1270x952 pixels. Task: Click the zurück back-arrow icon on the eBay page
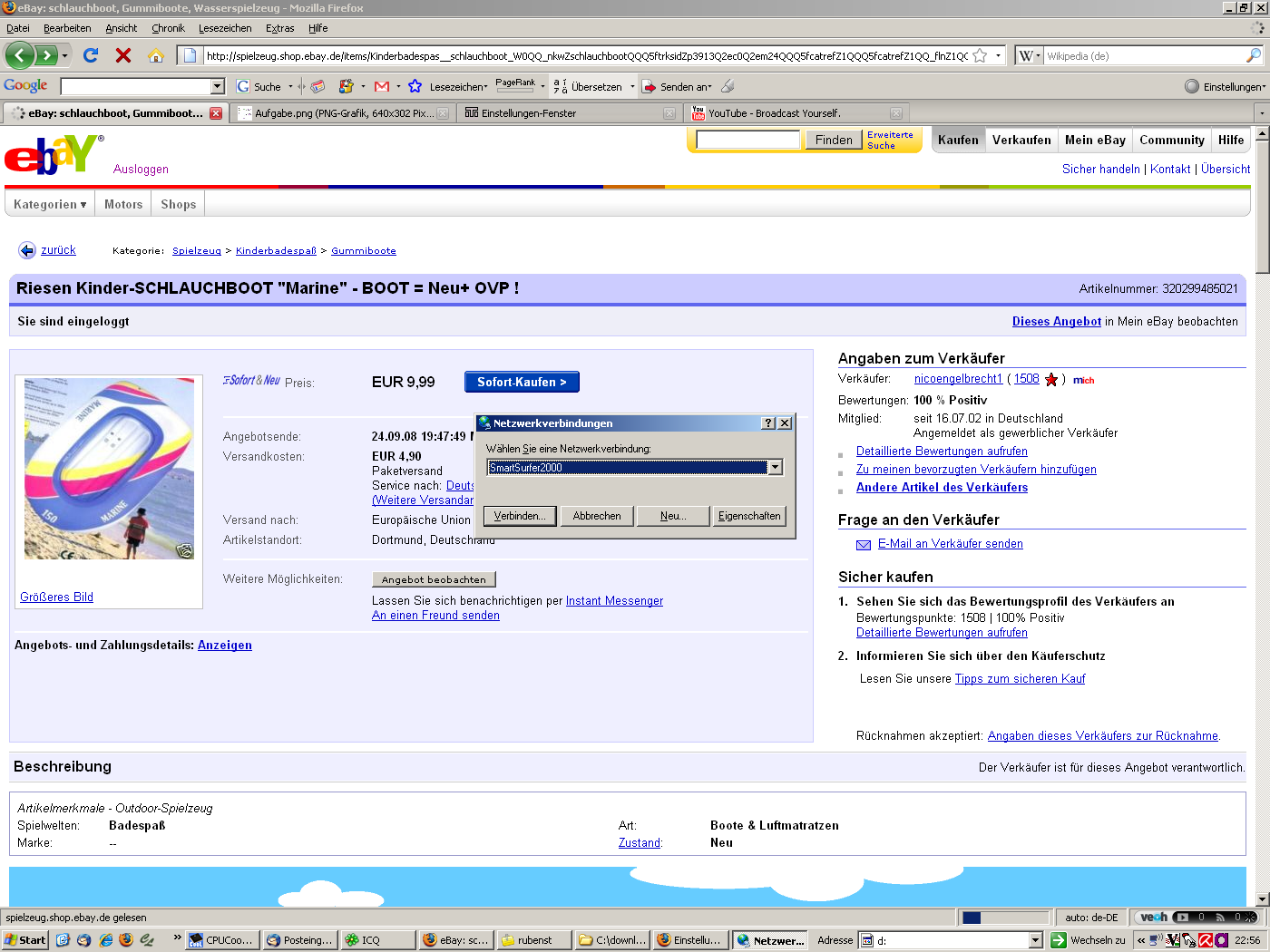(27, 250)
